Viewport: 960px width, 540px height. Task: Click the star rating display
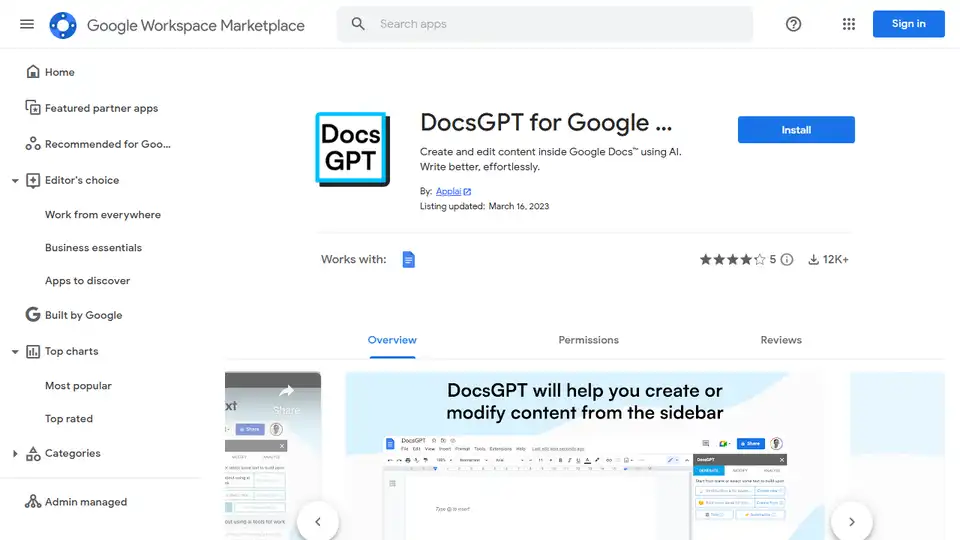tap(732, 260)
